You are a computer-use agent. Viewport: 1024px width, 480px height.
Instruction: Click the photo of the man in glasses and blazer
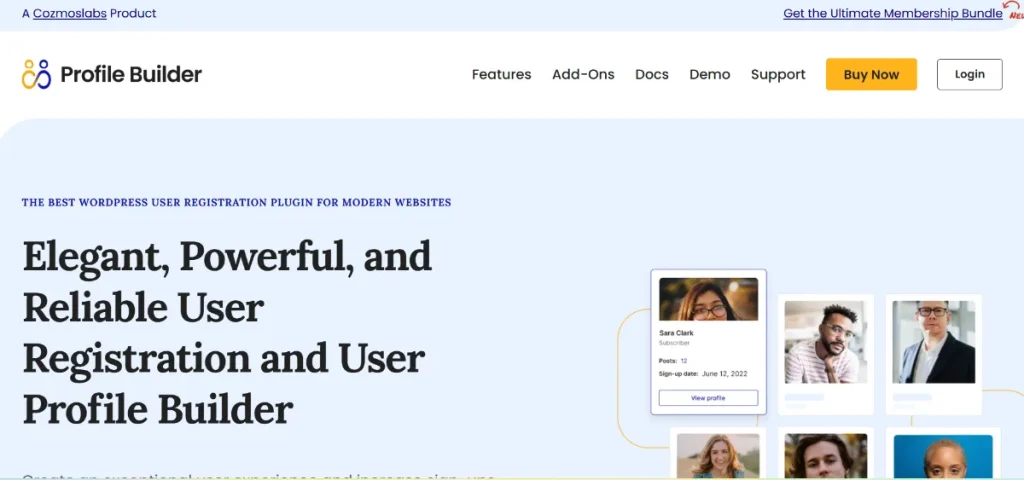(934, 342)
